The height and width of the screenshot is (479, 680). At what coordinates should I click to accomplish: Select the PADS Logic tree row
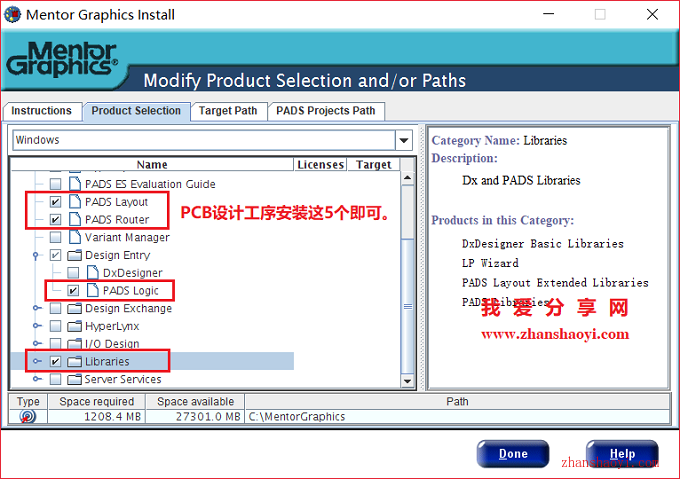[x=131, y=291]
